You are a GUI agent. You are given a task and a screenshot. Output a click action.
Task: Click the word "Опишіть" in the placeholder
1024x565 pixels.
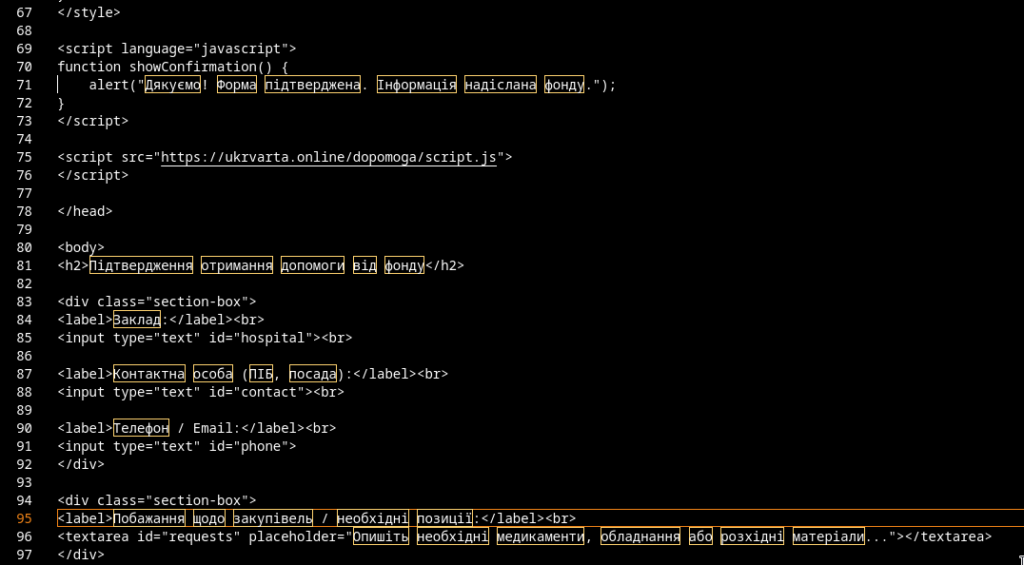pos(381,537)
